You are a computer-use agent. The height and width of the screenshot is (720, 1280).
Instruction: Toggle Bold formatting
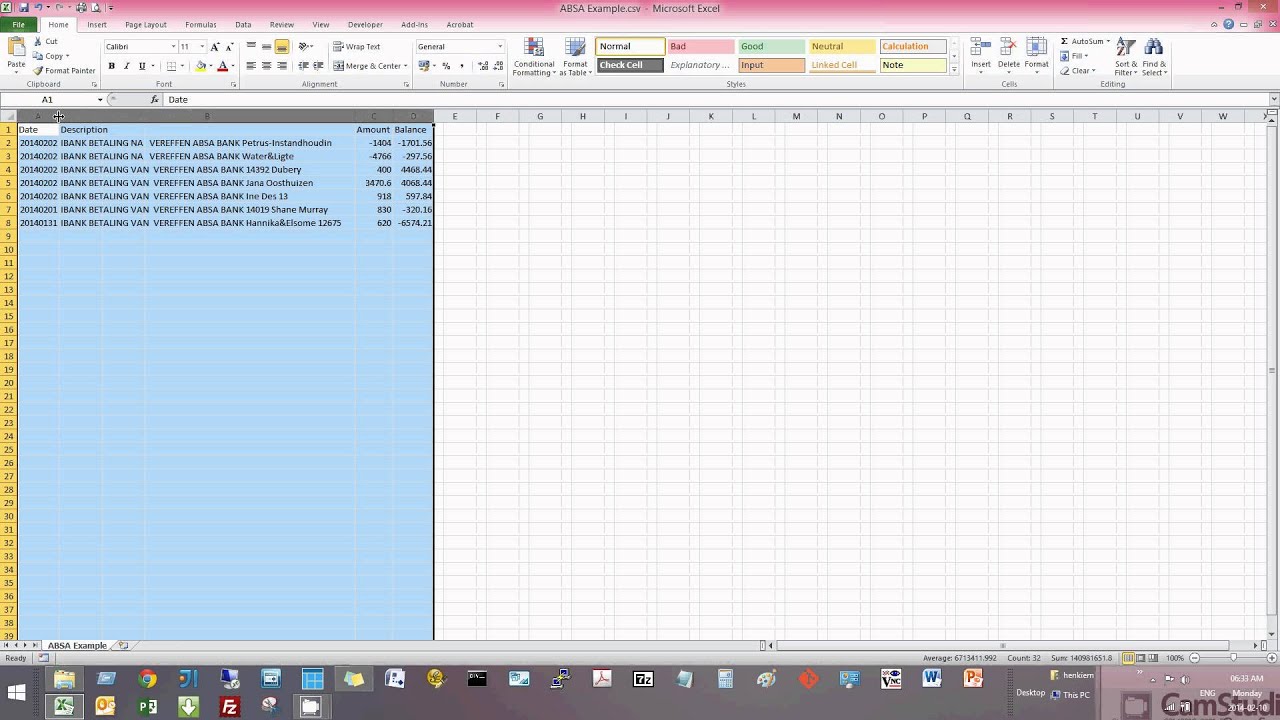pos(112,66)
